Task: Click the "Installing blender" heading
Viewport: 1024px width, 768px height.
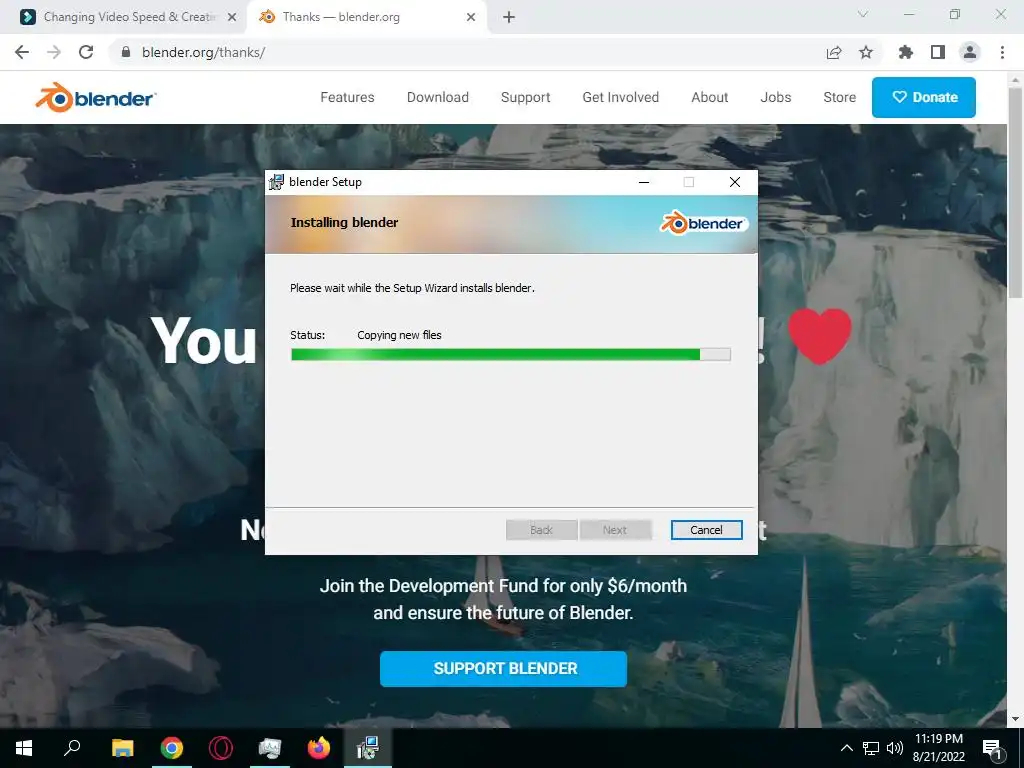Action: click(344, 223)
